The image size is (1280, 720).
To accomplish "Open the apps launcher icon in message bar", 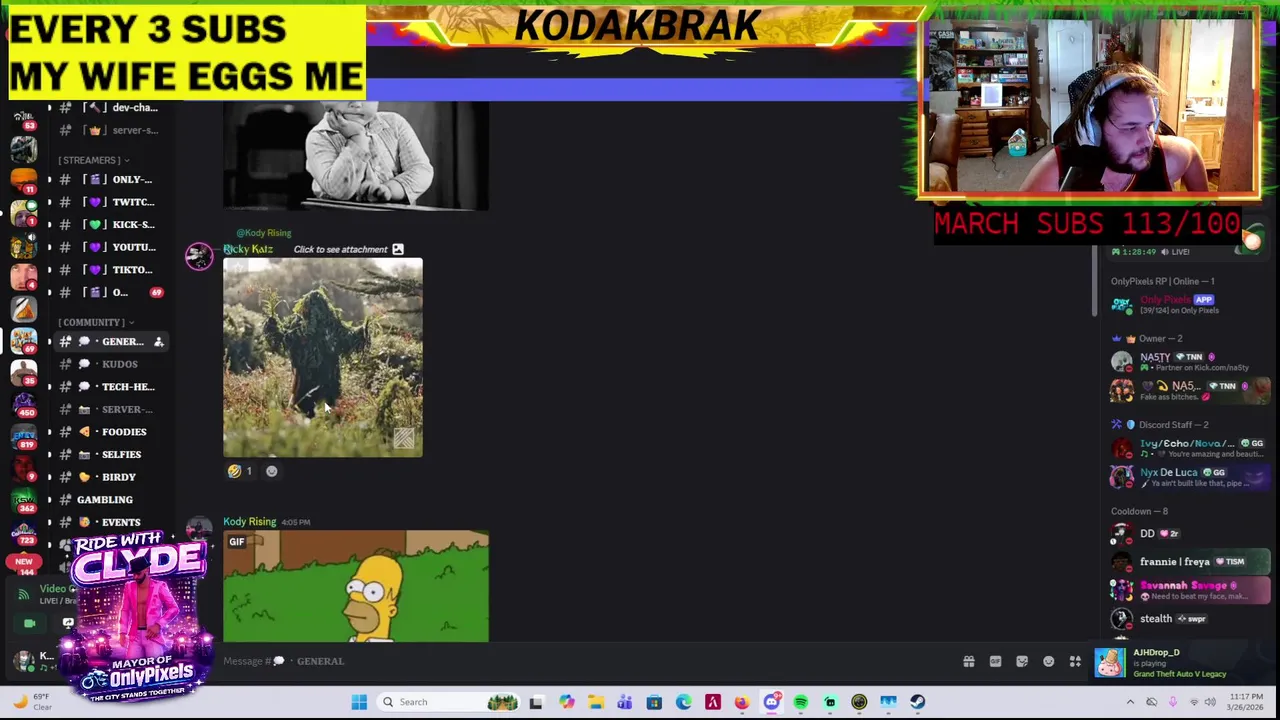I will point(1075,661).
